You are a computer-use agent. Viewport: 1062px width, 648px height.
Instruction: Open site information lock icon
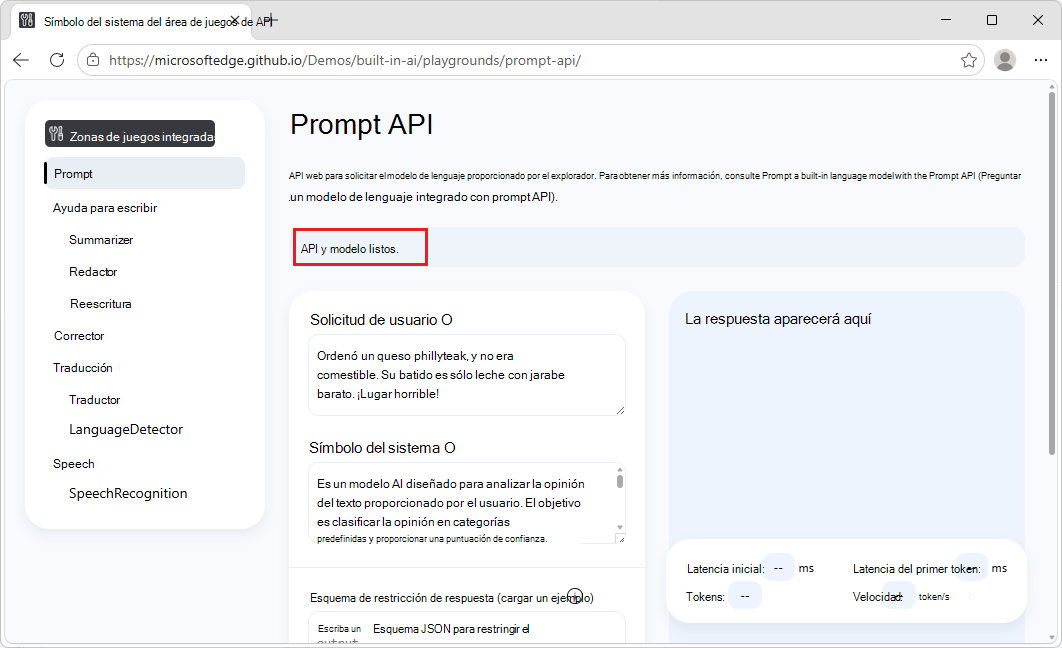(93, 60)
